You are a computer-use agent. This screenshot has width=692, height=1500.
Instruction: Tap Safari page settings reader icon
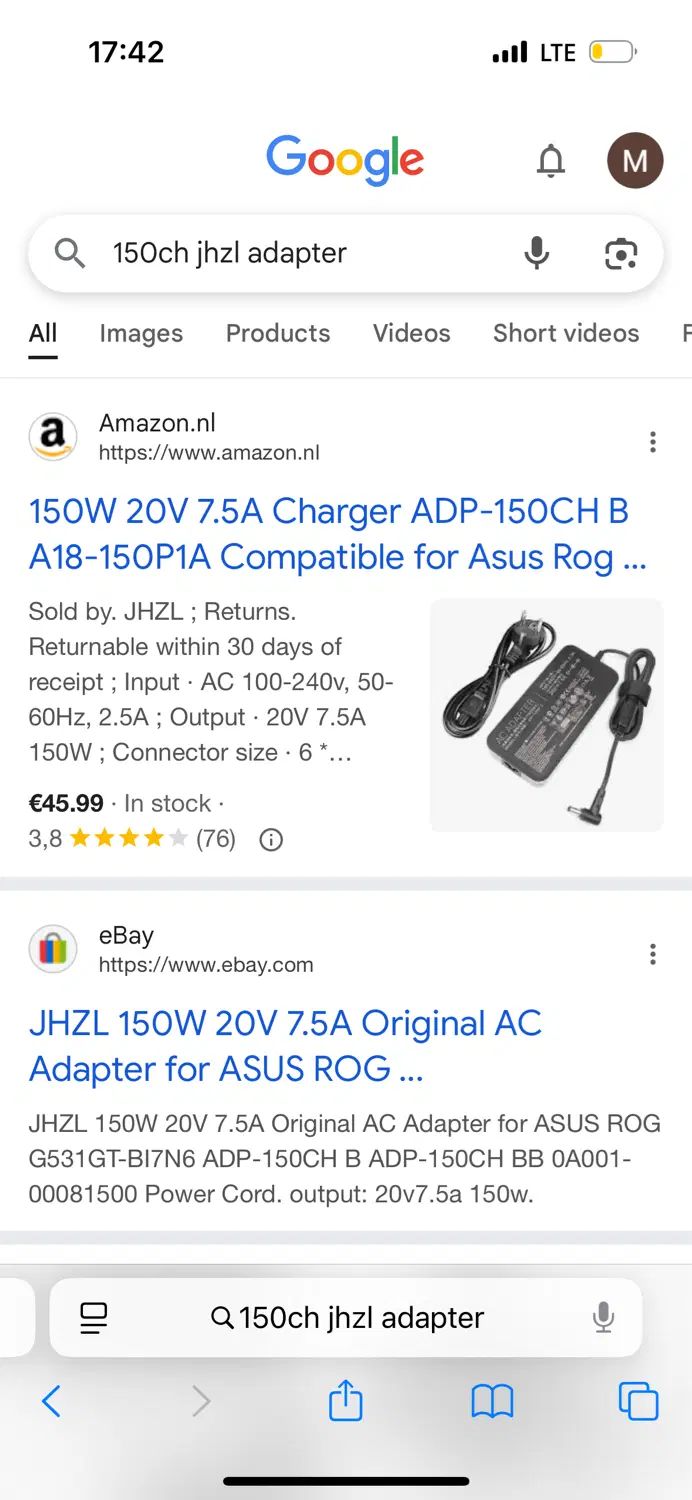94,1318
